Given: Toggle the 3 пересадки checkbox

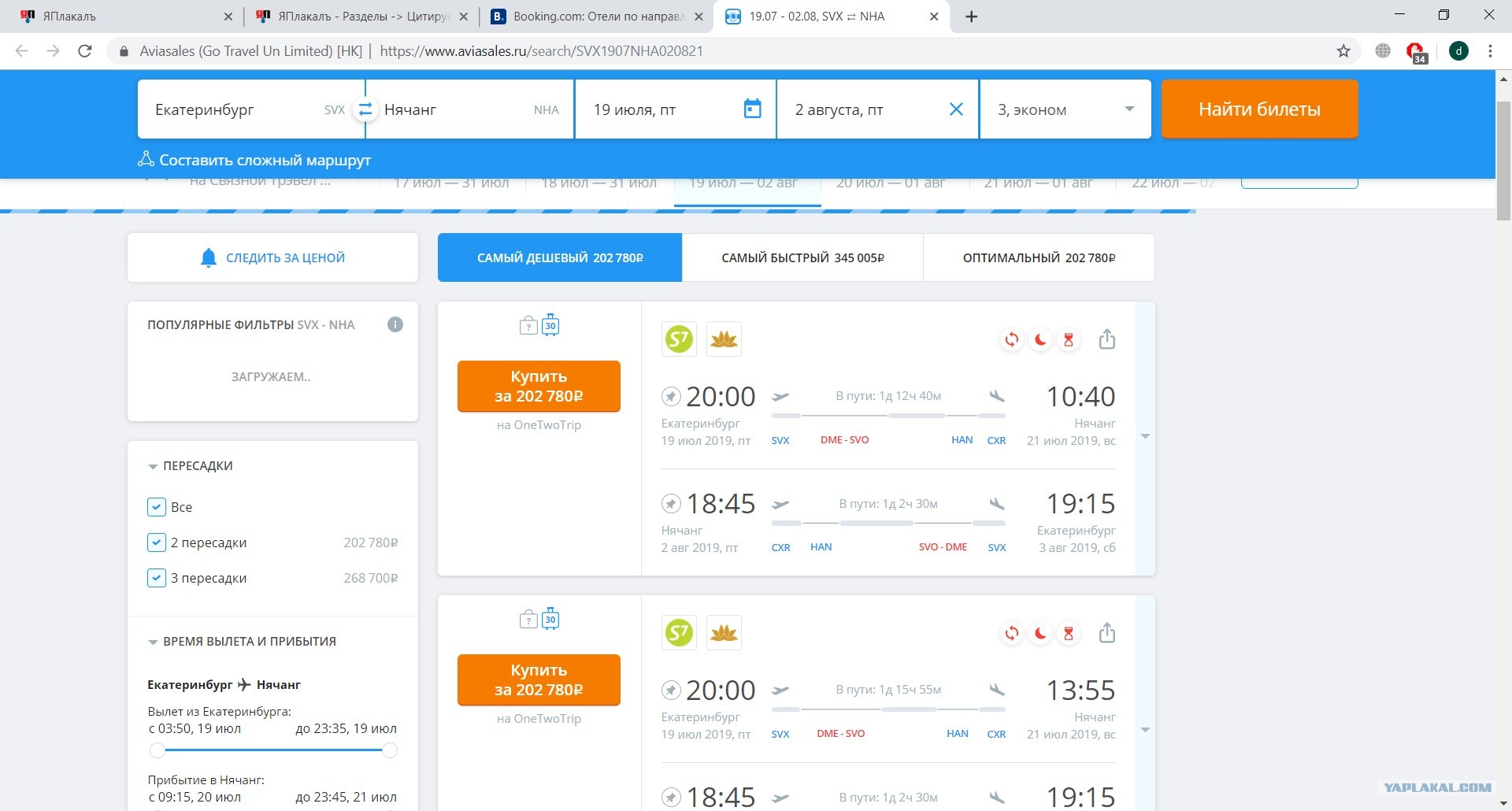Looking at the screenshot, I should (x=156, y=578).
